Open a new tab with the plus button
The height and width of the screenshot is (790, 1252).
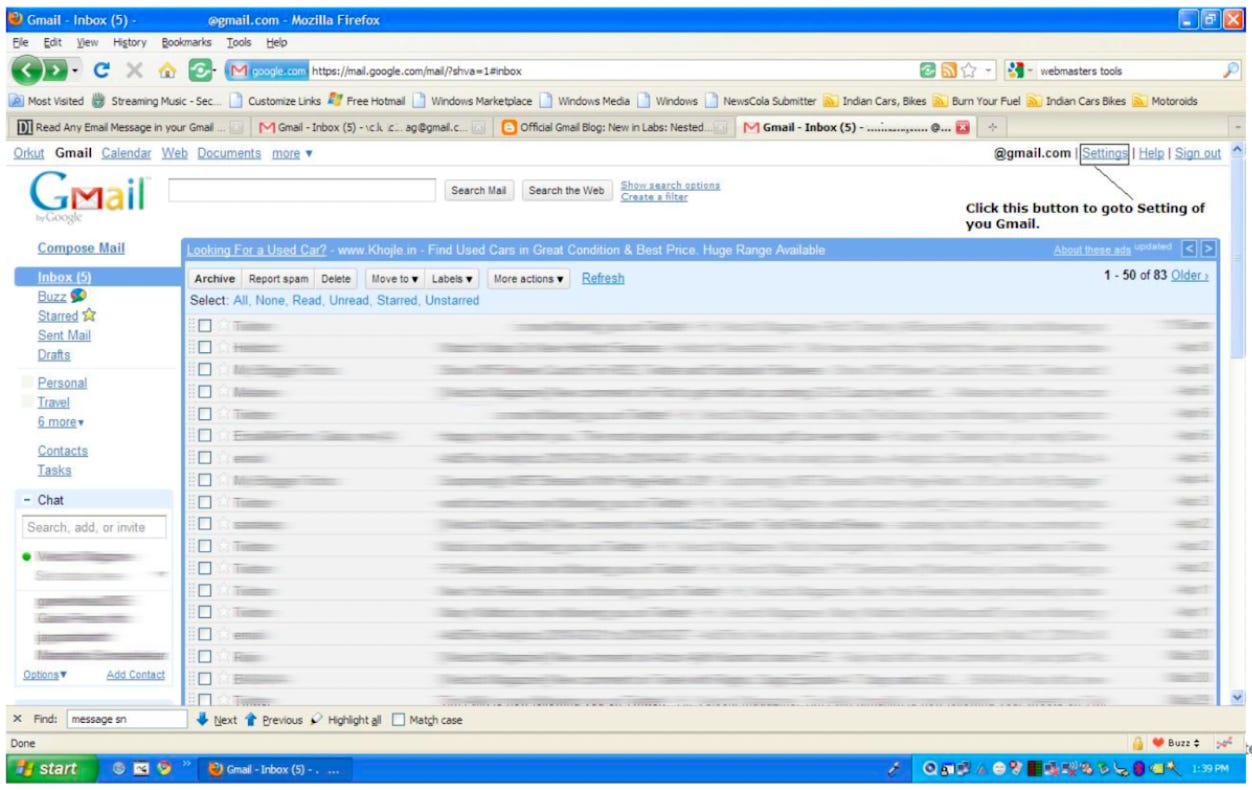(x=993, y=128)
